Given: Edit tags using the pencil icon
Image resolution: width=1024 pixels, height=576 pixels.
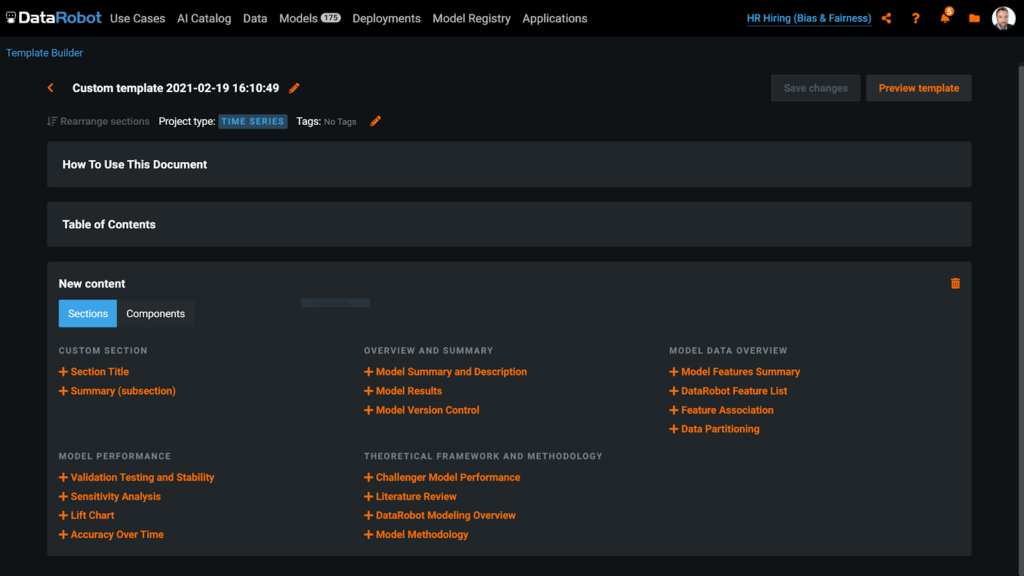Looking at the screenshot, I should click(375, 120).
